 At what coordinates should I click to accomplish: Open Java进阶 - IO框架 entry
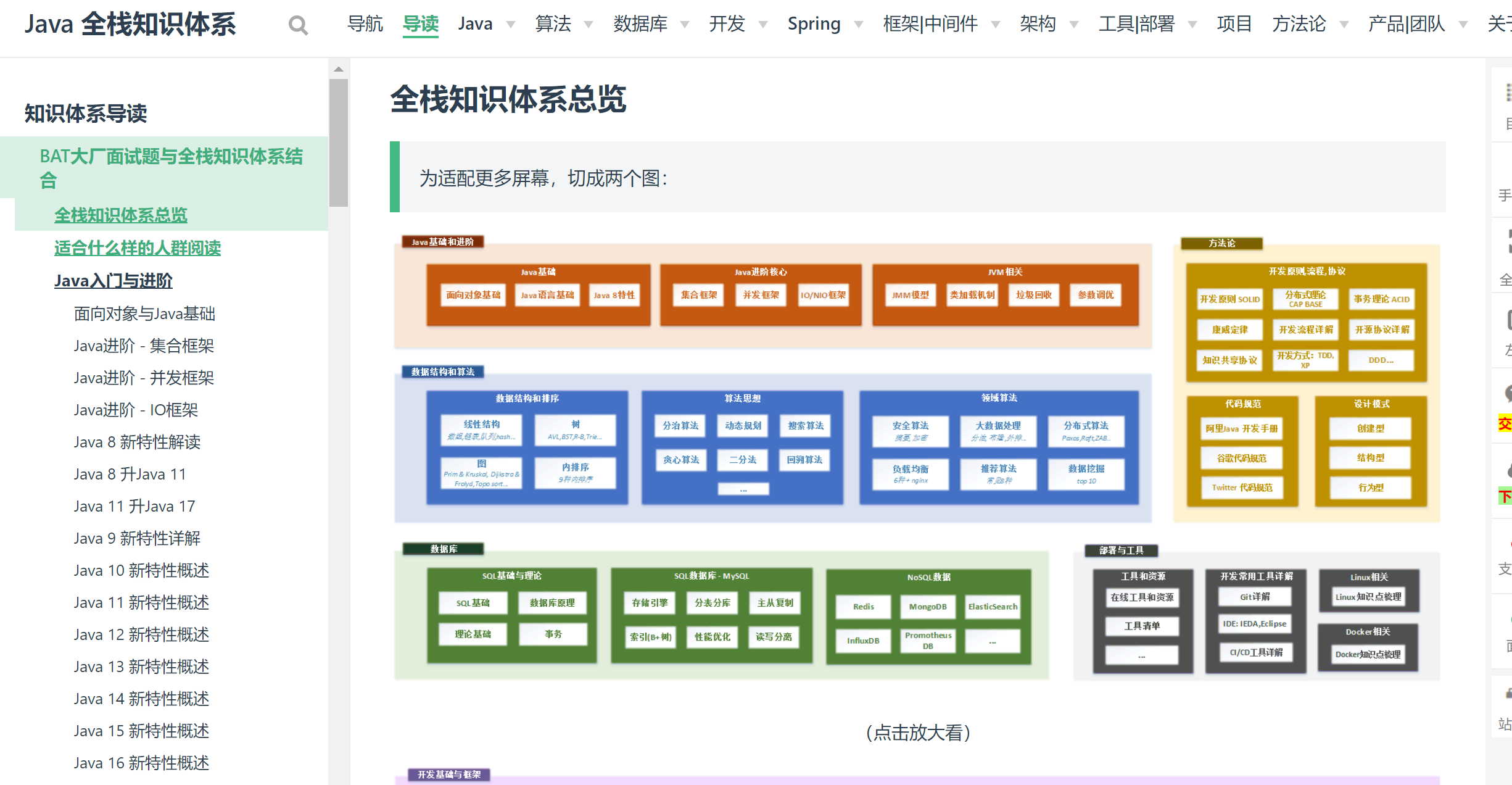point(136,410)
